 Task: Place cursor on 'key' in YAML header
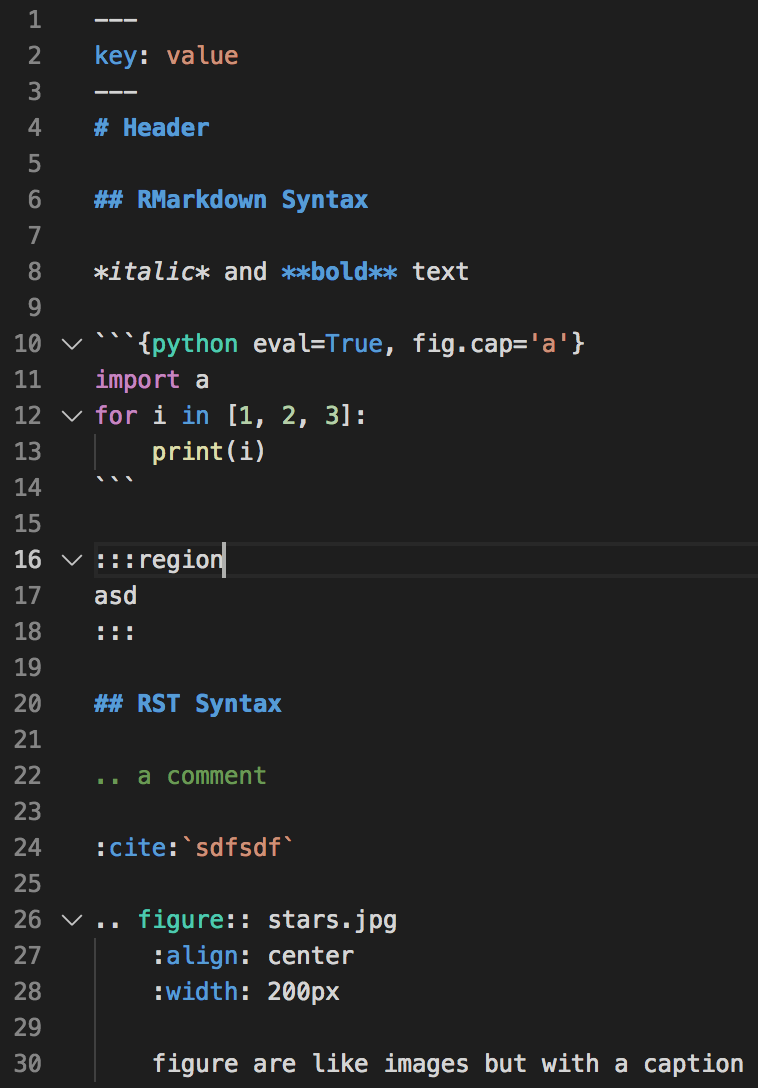coord(116,56)
